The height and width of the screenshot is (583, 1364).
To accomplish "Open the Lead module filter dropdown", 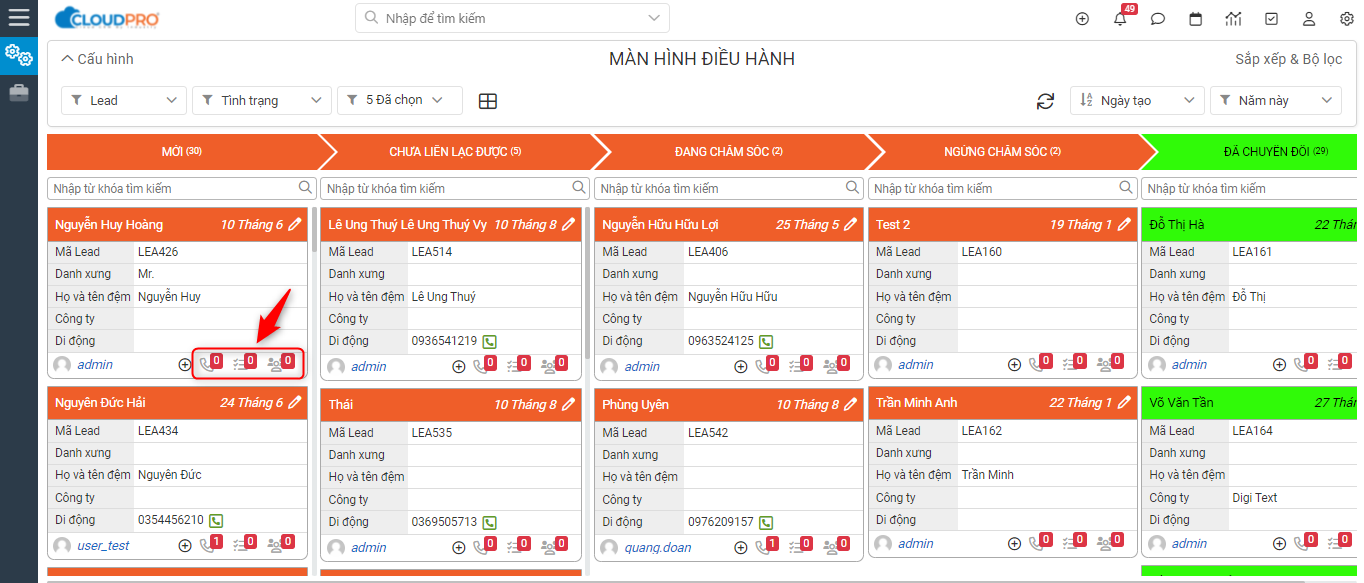I will (x=124, y=100).
